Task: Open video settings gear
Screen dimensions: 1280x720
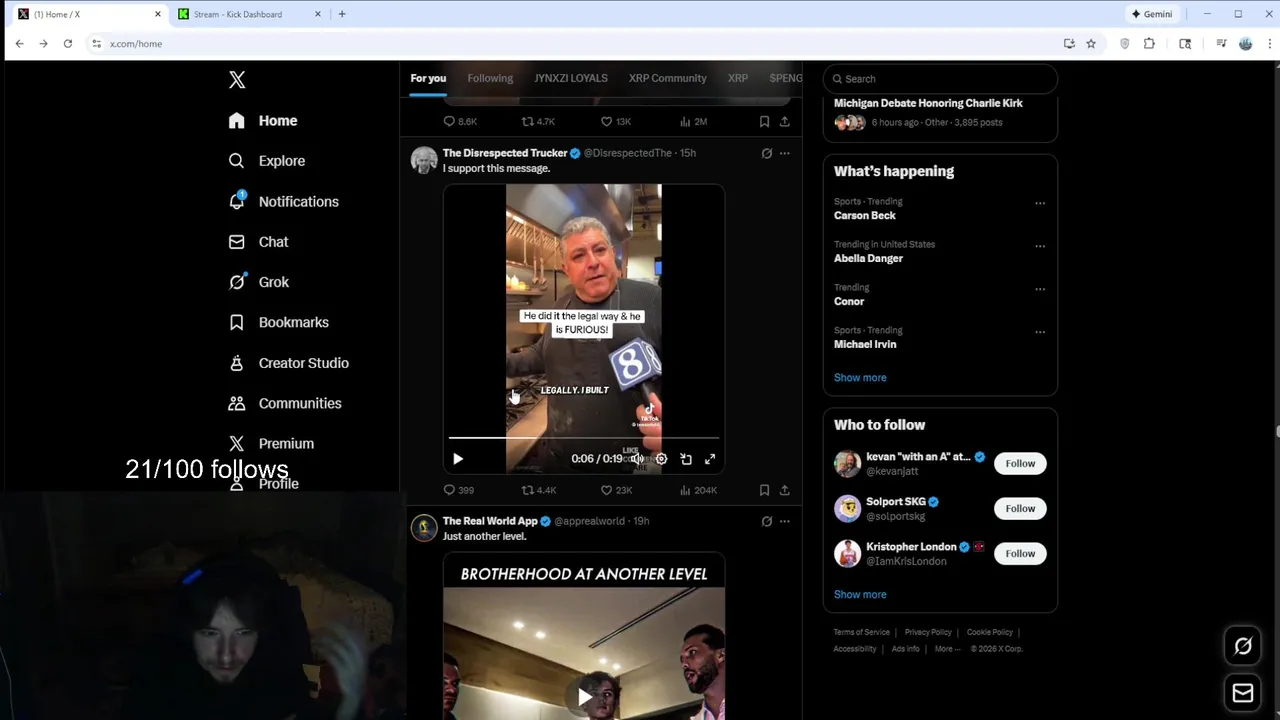Action: (x=661, y=459)
